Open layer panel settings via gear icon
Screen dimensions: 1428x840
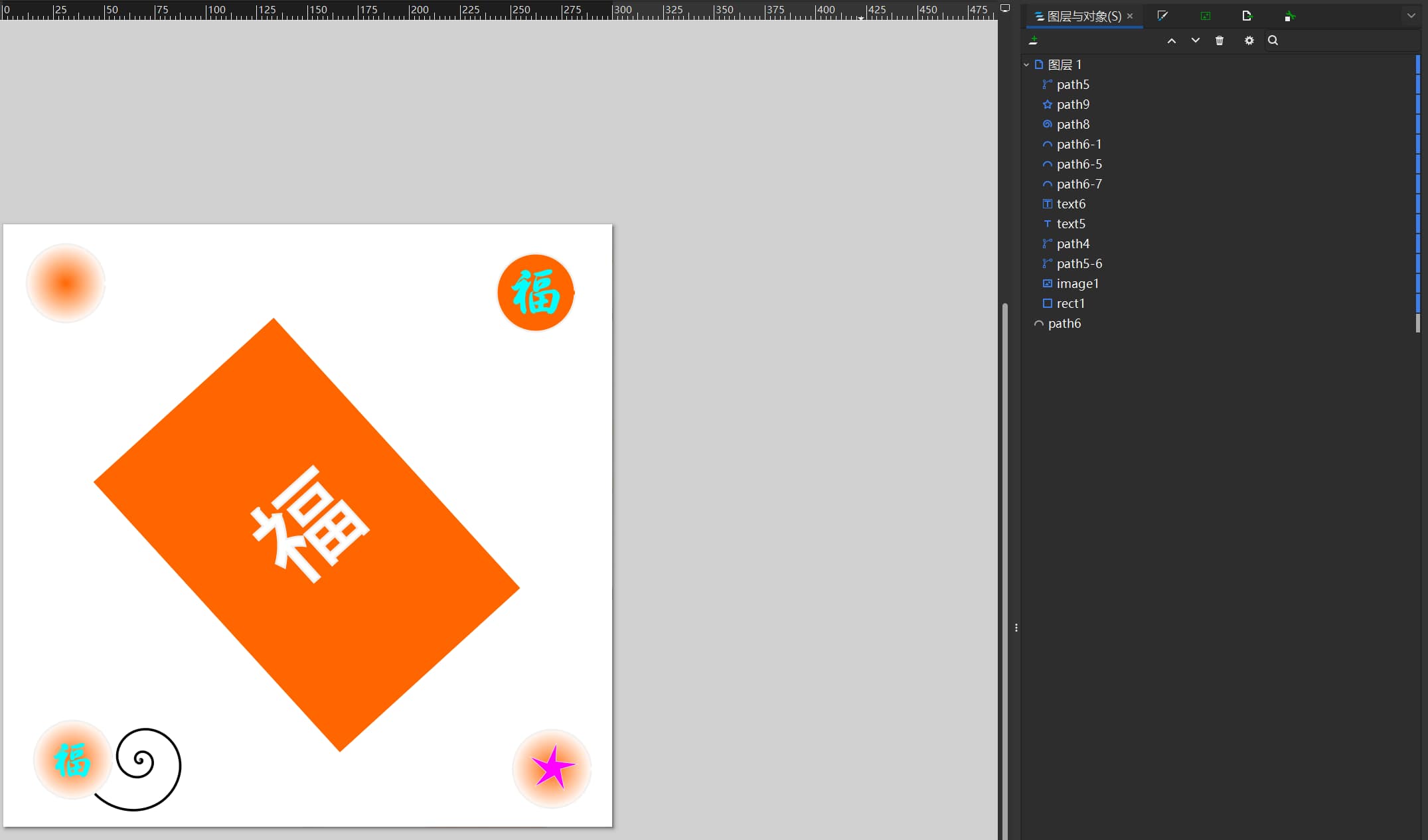(1249, 40)
